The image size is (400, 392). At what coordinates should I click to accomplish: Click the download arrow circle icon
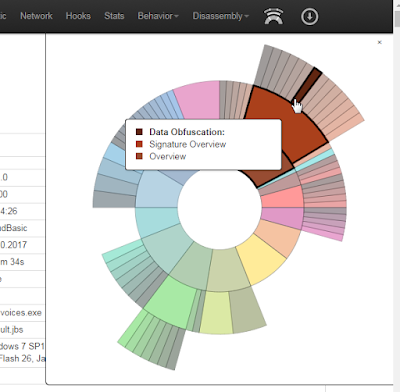click(309, 16)
